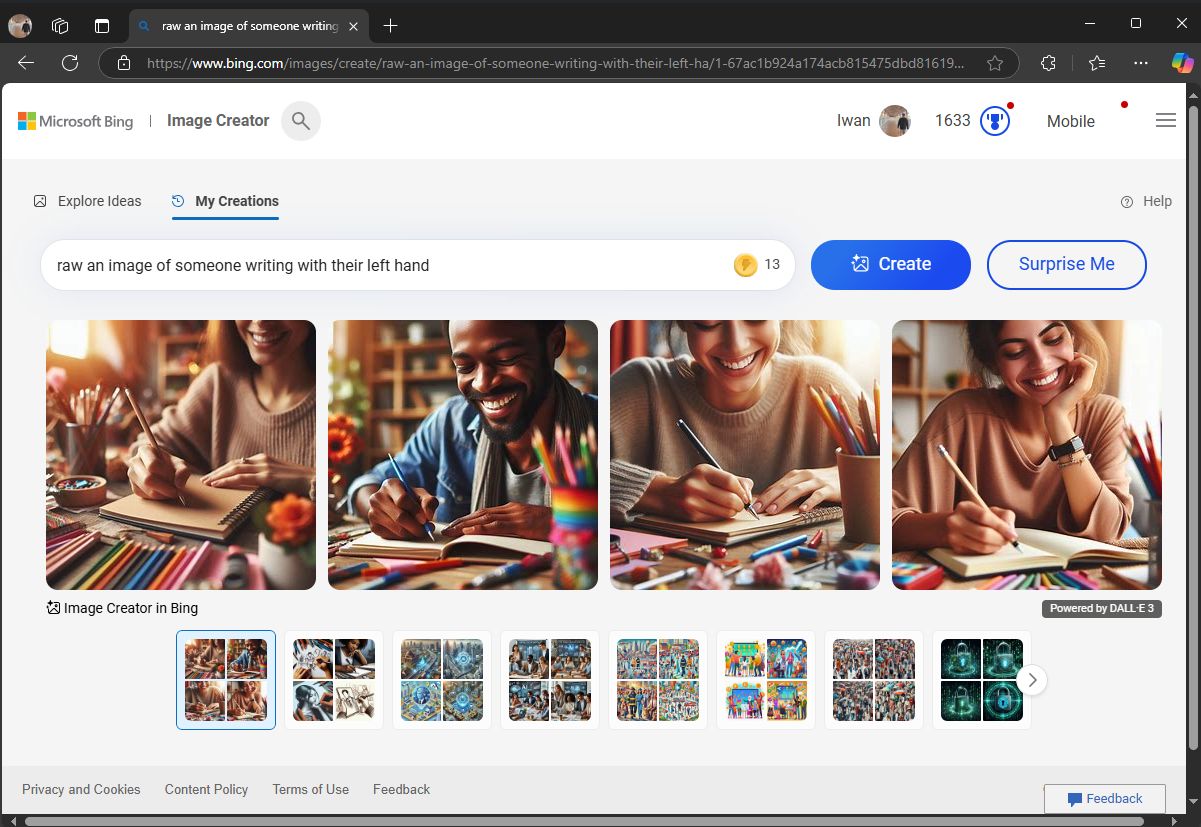Open the Help link
Viewport: 1201px width, 827px height.
click(x=1146, y=201)
